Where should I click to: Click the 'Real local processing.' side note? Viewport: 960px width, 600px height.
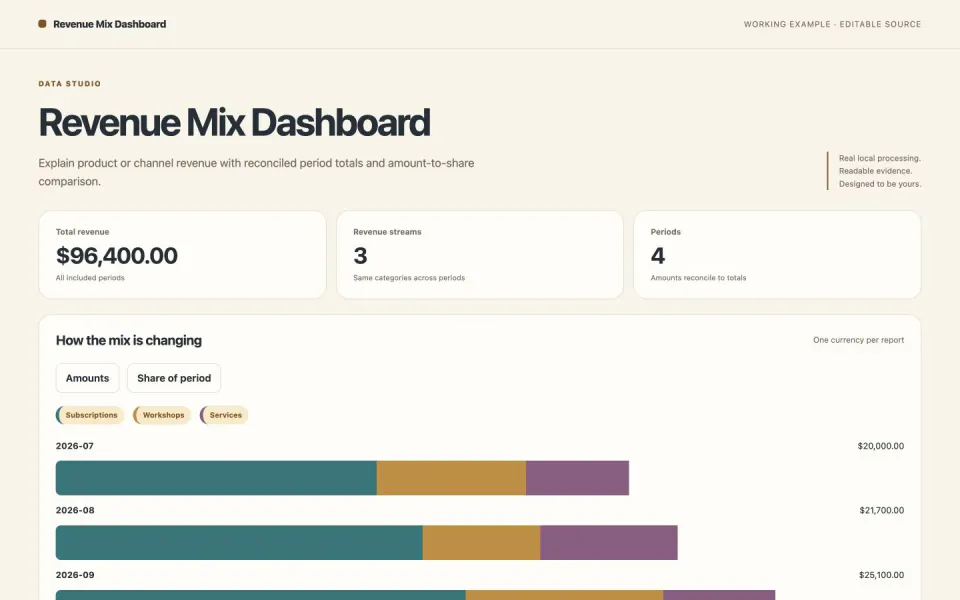(x=880, y=158)
